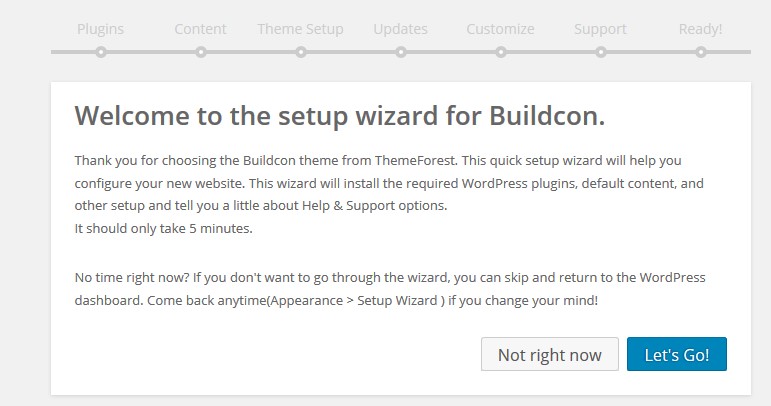Click the Theme Setup step circle marker
The height and width of the screenshot is (406, 771).
[x=301, y=52]
